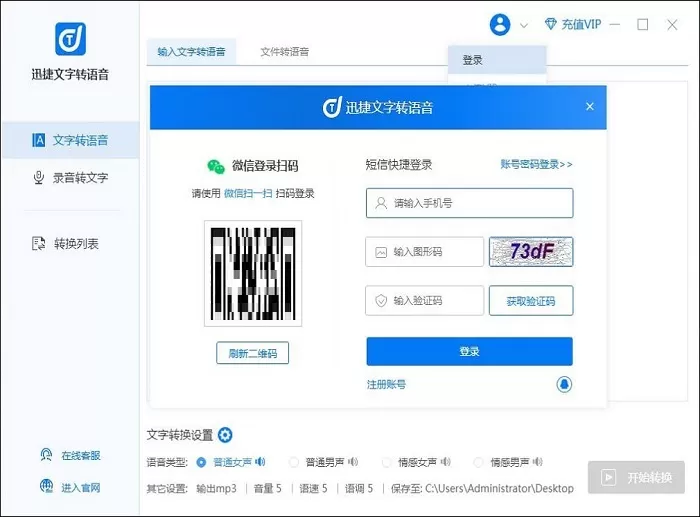The height and width of the screenshot is (517, 700).
Task: Open the user account avatar icon
Action: [x=500, y=25]
